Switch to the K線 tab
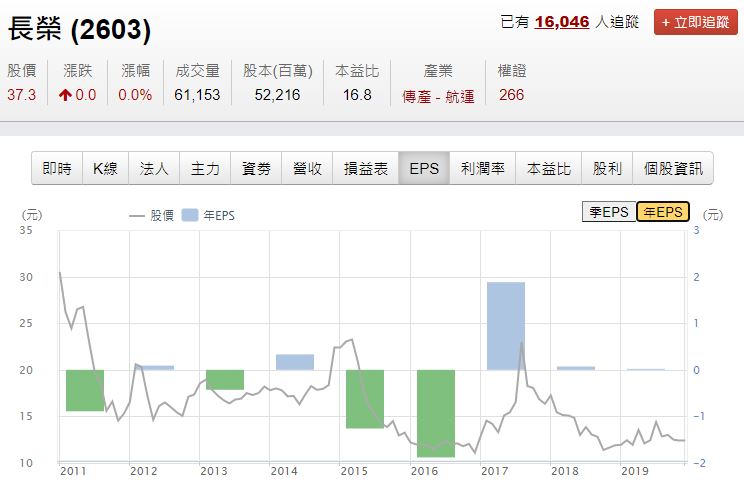The width and height of the screenshot is (744, 491). click(x=105, y=168)
